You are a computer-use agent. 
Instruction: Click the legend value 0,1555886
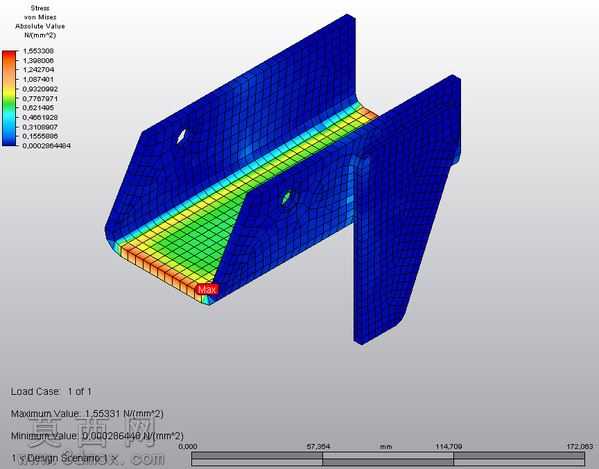pyautogui.click(x=40, y=136)
